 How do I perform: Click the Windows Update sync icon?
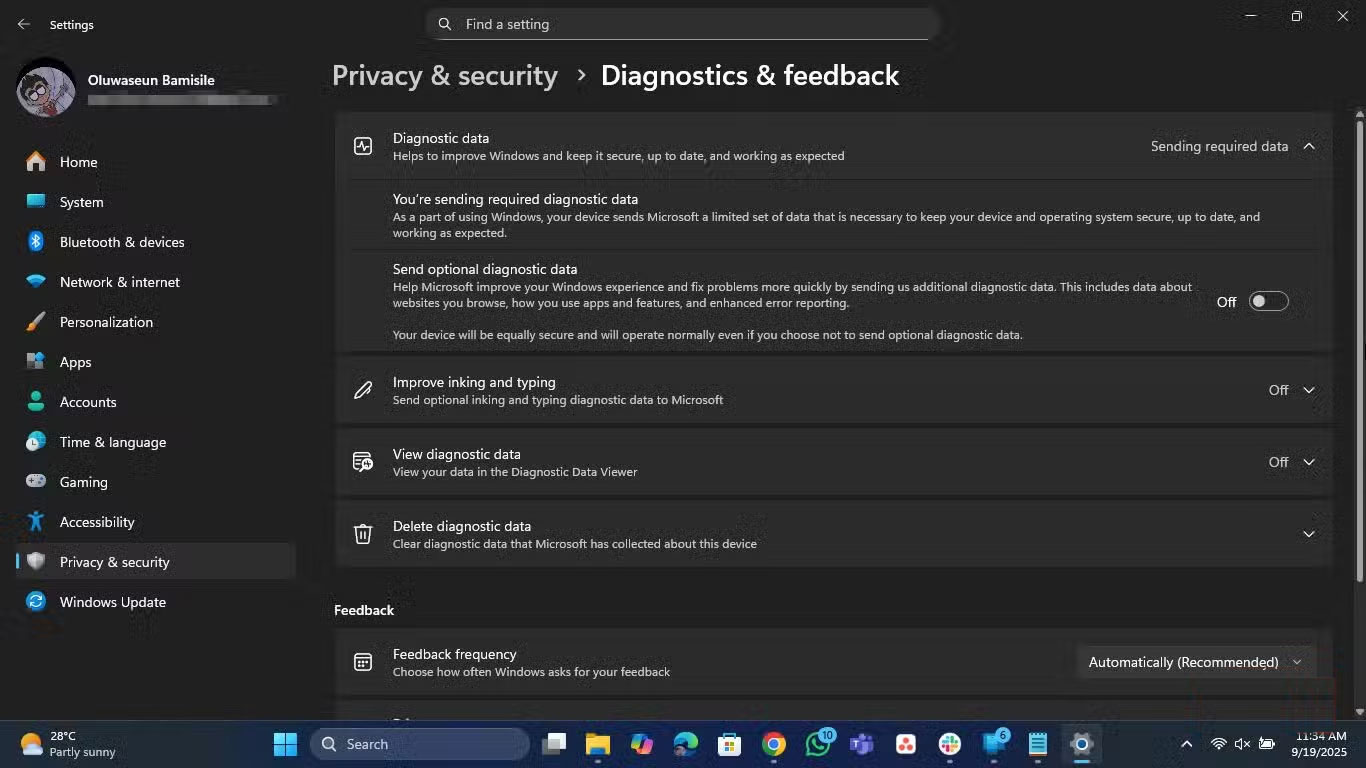pos(36,602)
